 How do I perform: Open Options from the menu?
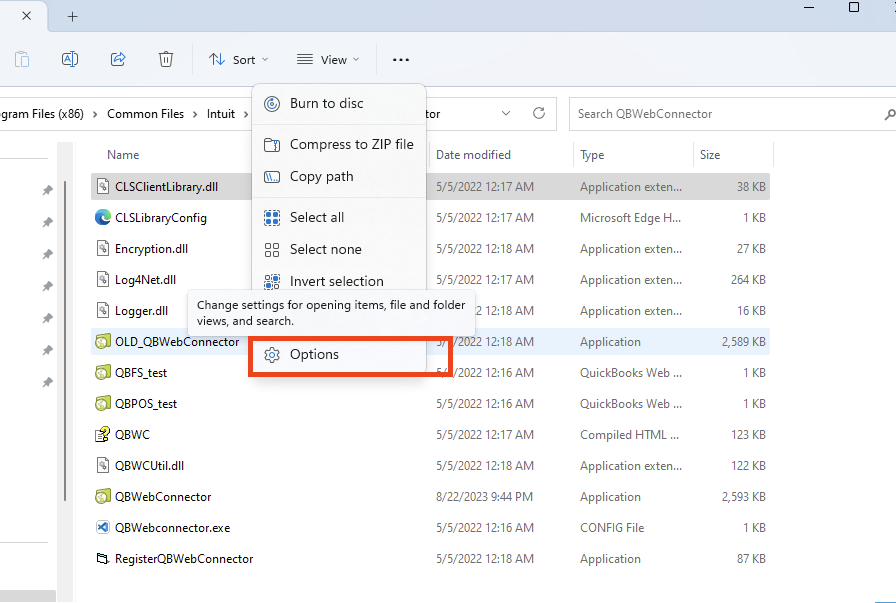coord(339,354)
